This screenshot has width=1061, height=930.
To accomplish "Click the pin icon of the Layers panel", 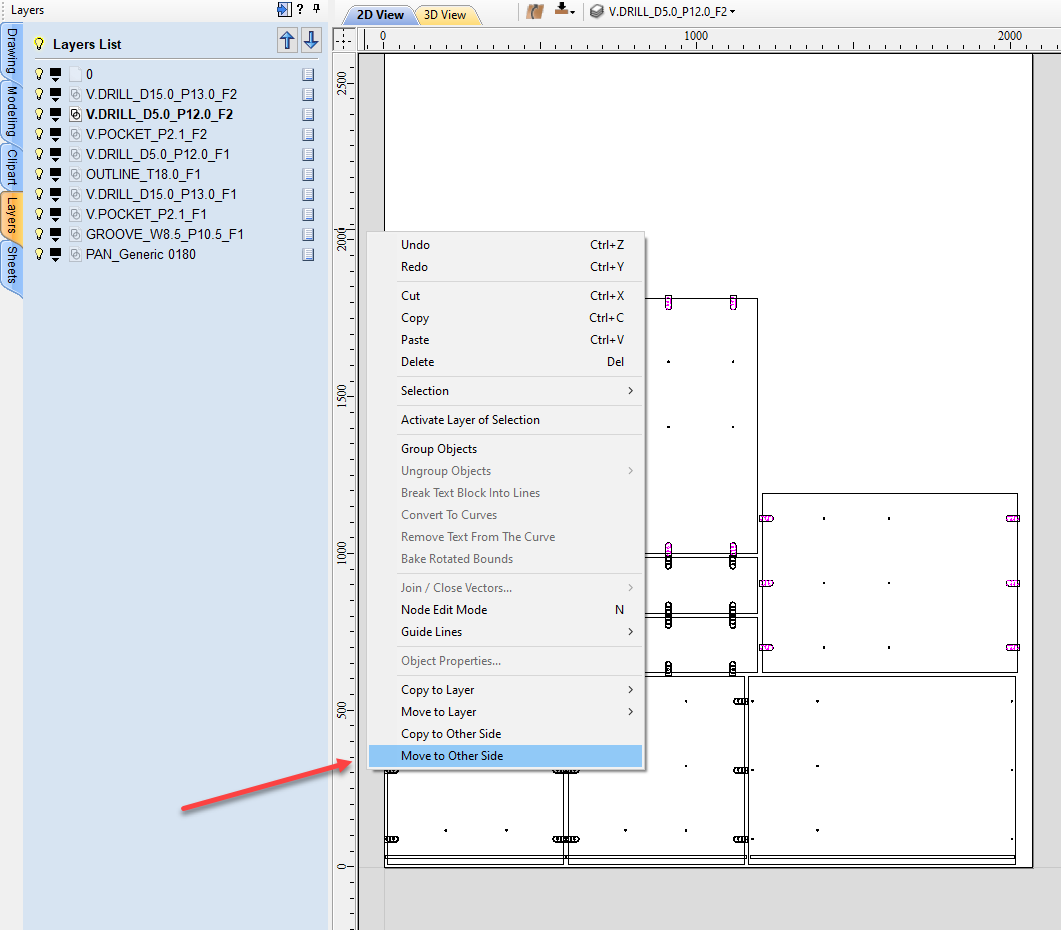I will [x=316, y=9].
